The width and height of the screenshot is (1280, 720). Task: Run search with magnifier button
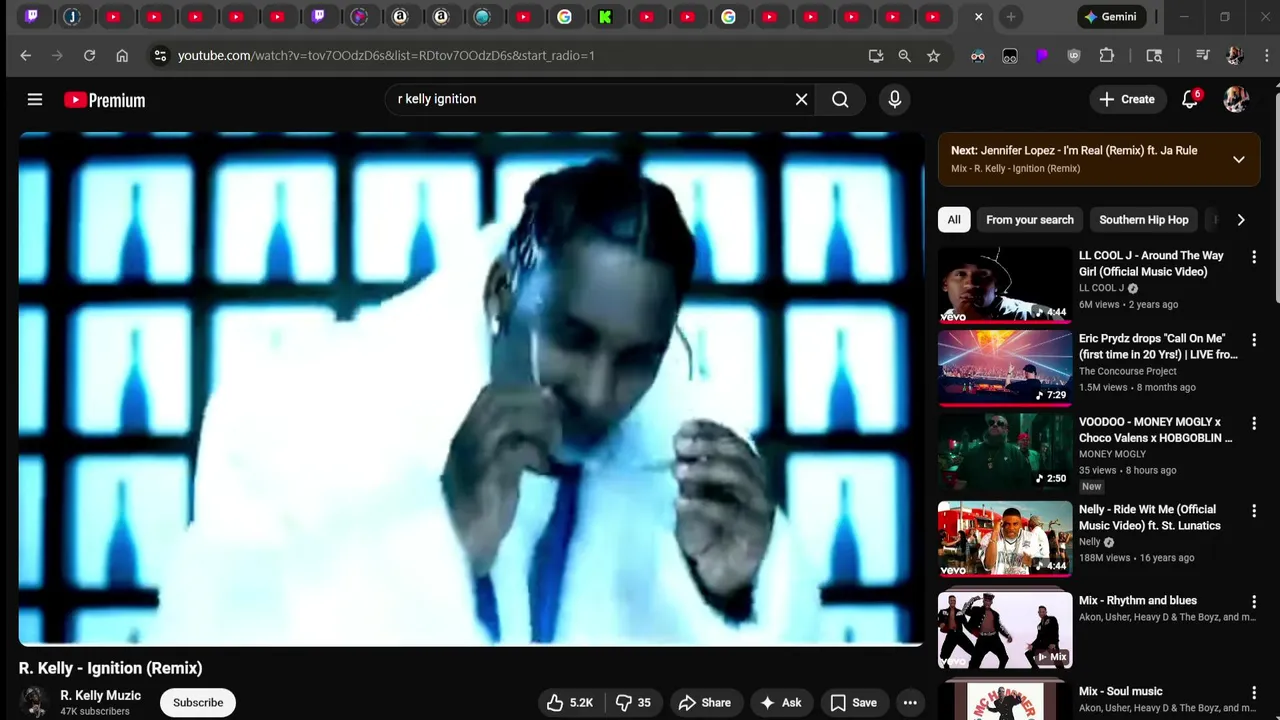pos(840,99)
